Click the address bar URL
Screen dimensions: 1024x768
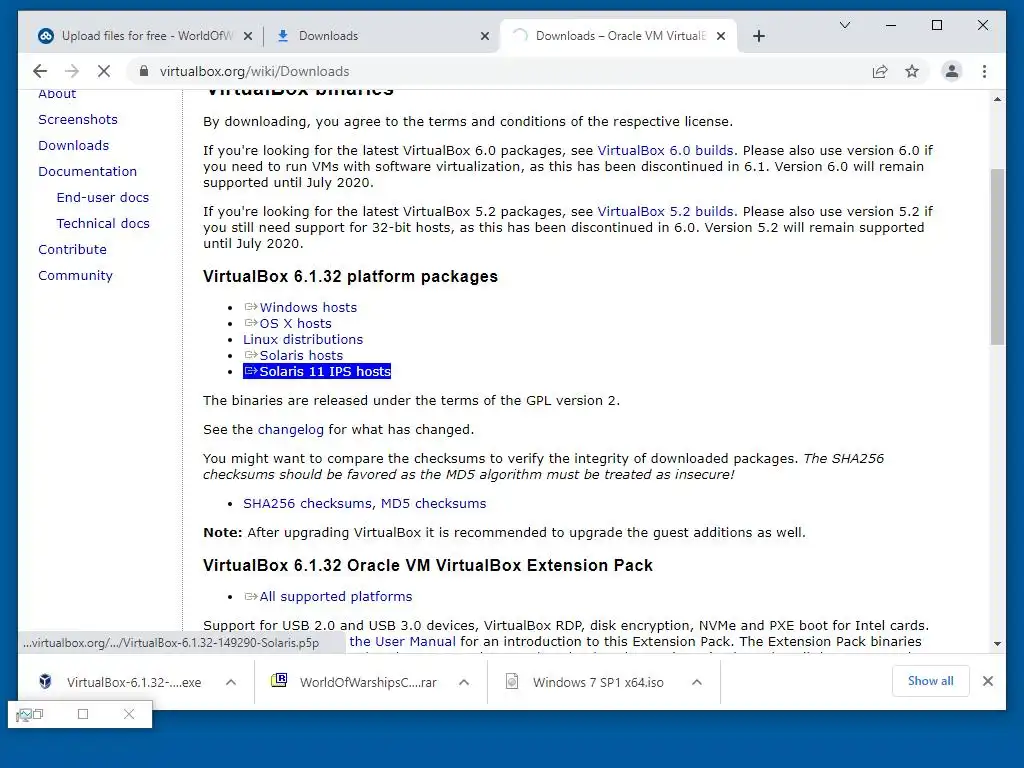pyautogui.click(x=255, y=71)
